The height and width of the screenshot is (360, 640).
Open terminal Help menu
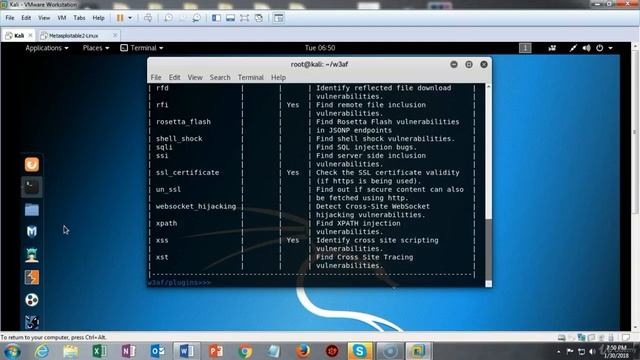click(278, 78)
